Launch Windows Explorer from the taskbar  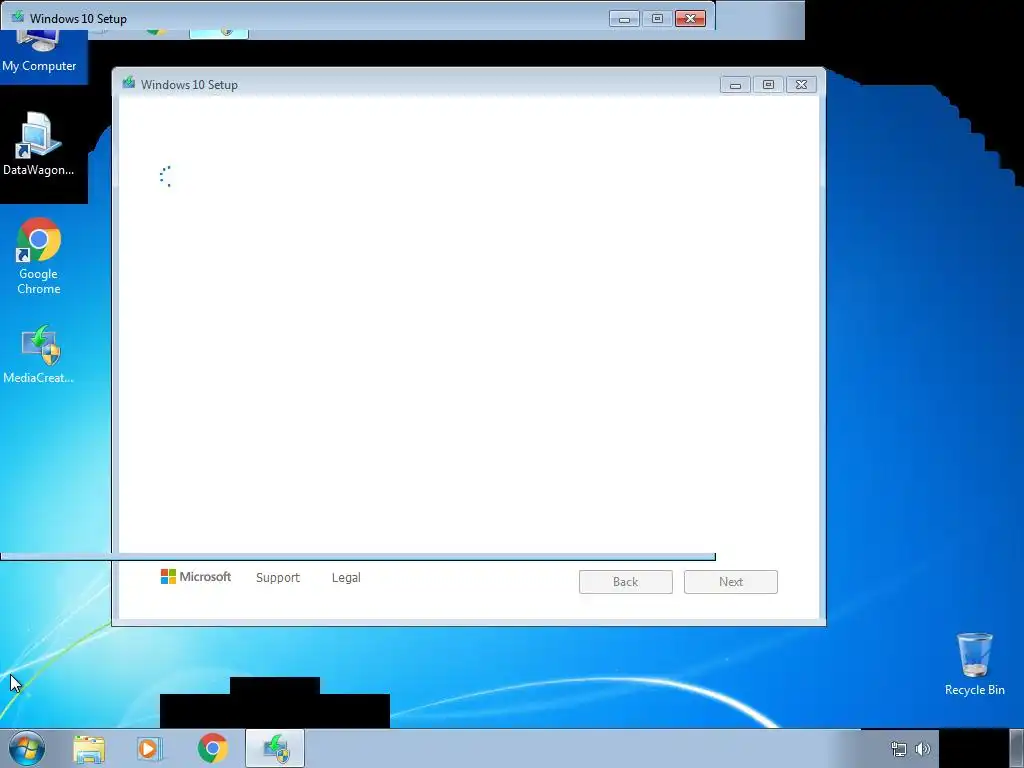(89, 749)
